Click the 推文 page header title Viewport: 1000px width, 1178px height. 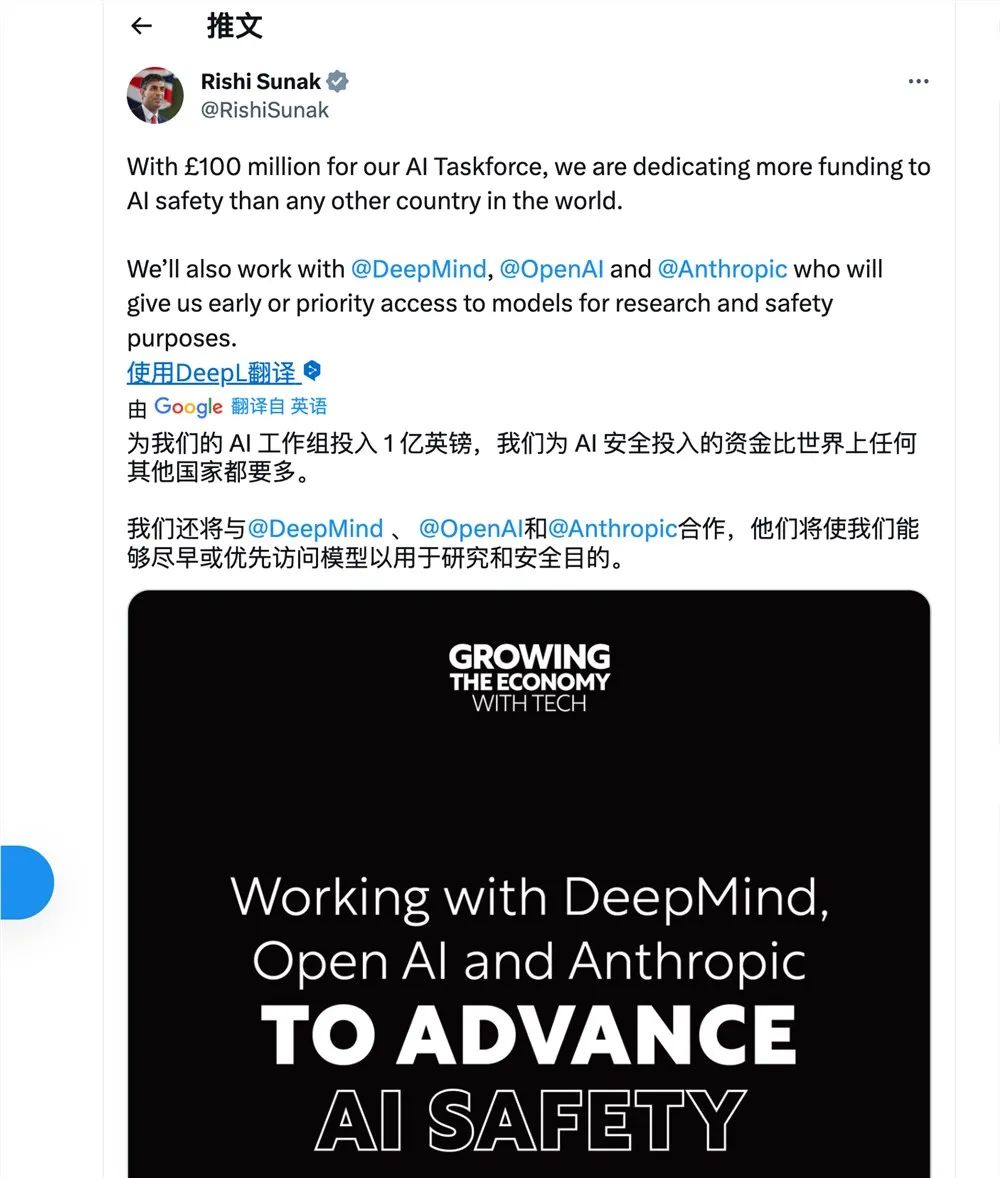(234, 26)
